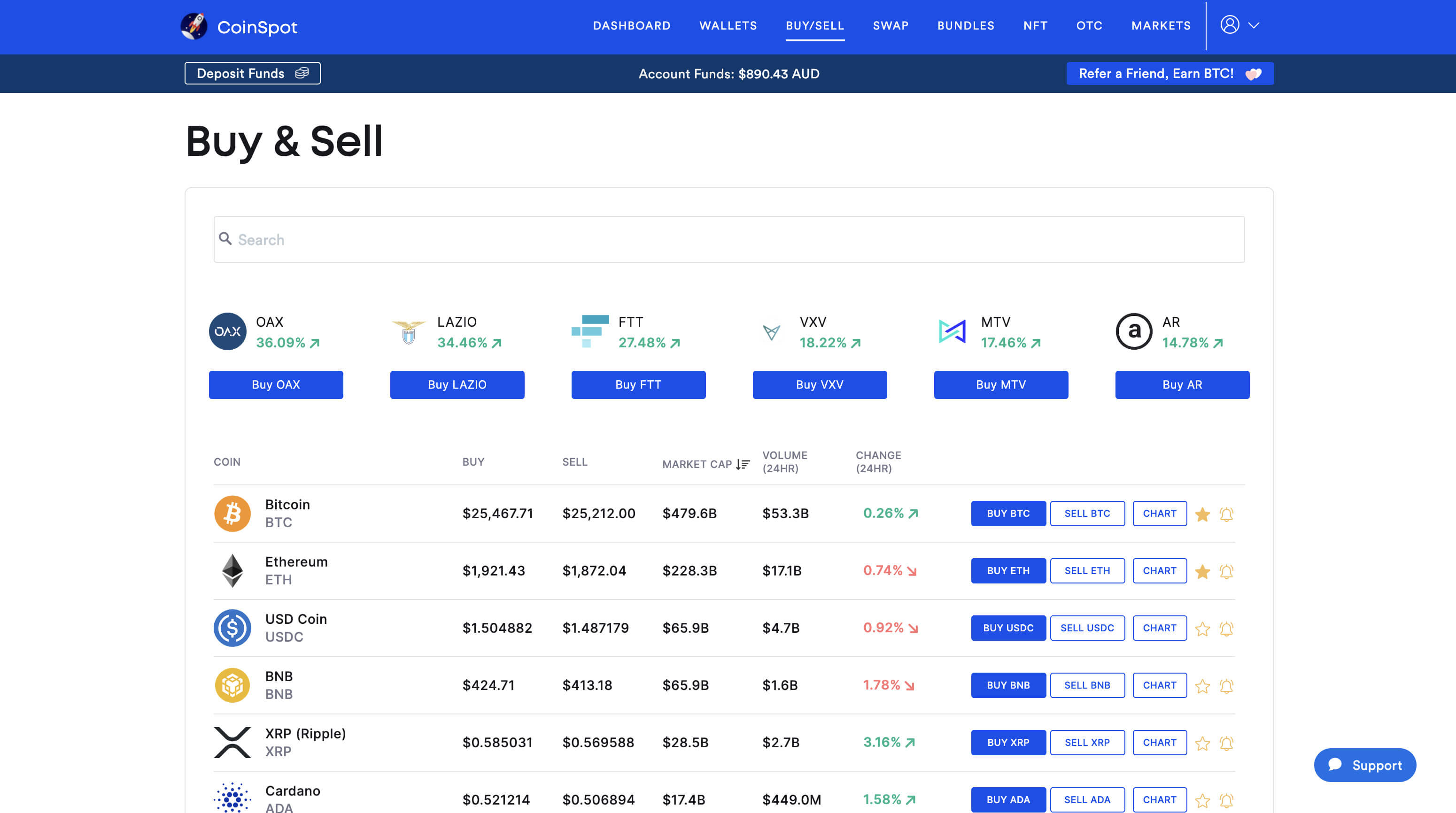Click into the Search field
The image size is (1456, 813).
(728, 239)
